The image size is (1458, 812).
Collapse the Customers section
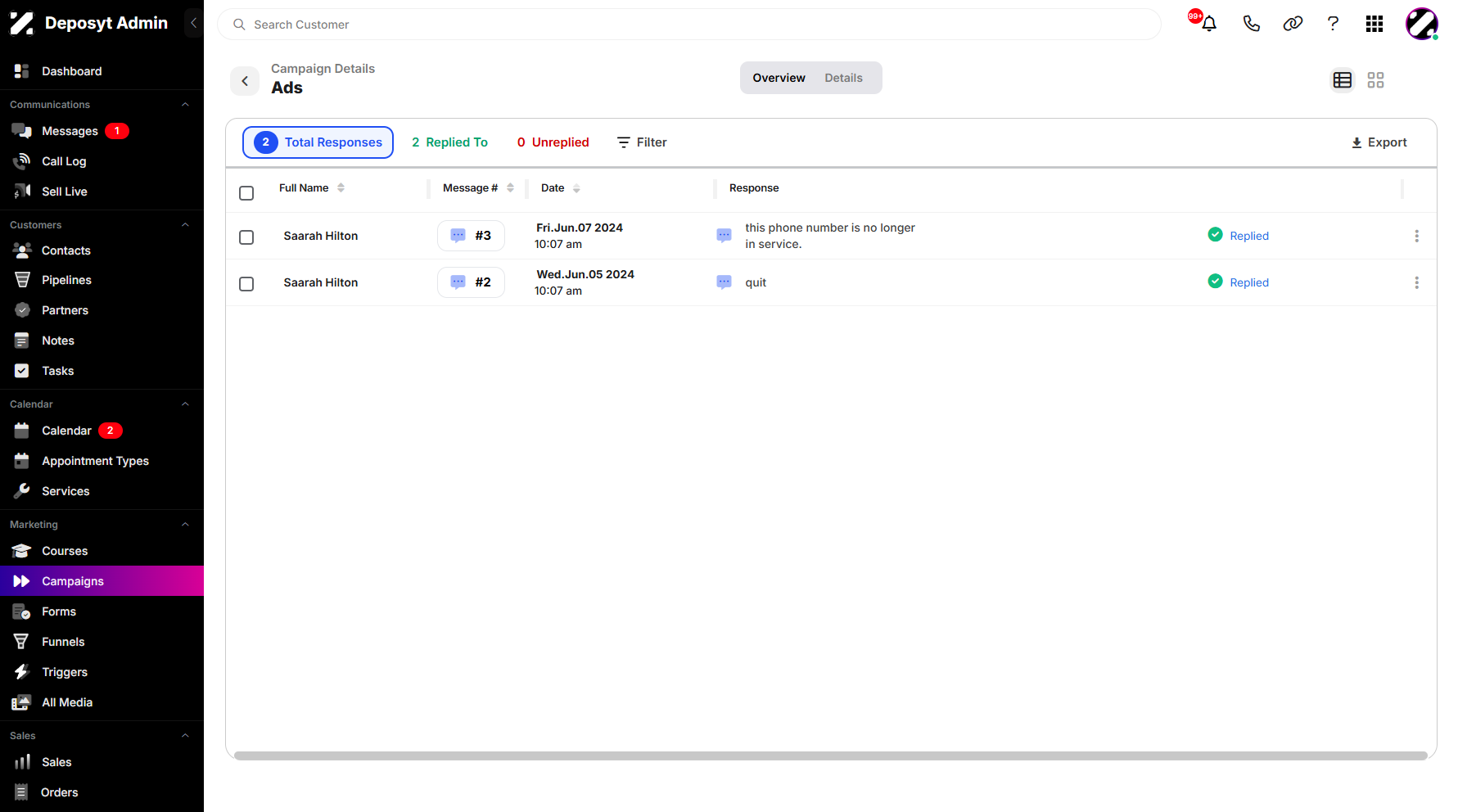(185, 225)
